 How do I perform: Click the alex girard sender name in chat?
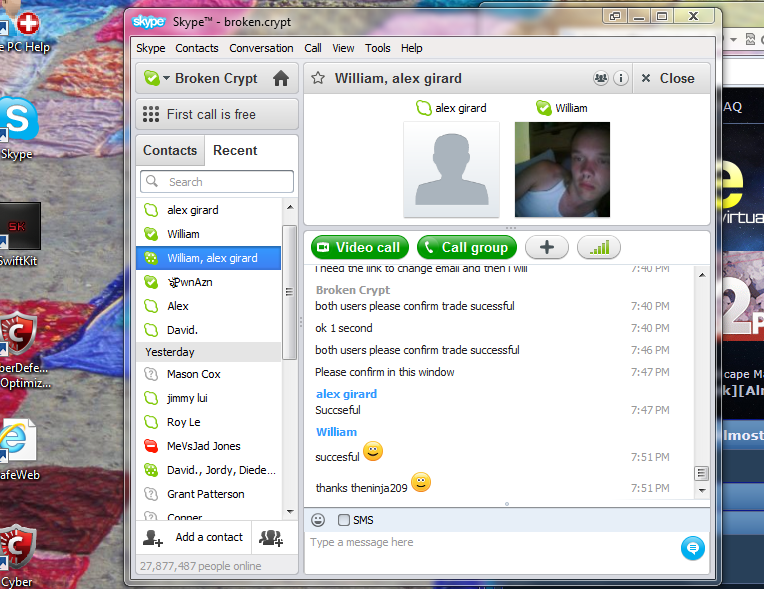(346, 394)
